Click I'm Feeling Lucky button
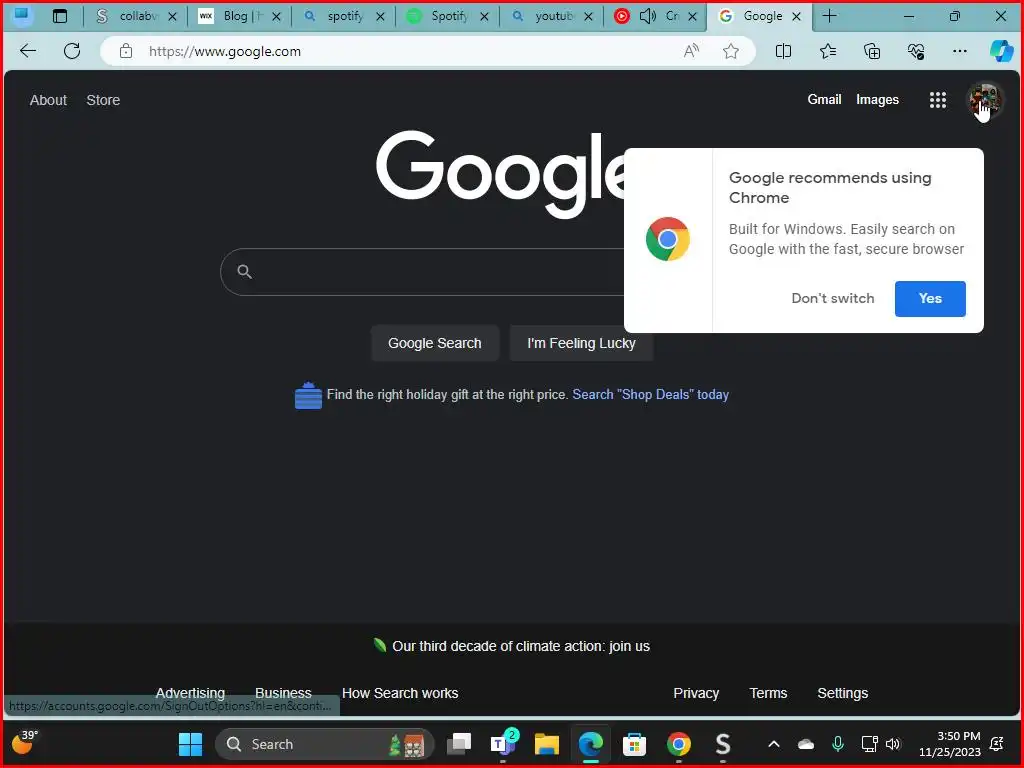 (x=581, y=343)
